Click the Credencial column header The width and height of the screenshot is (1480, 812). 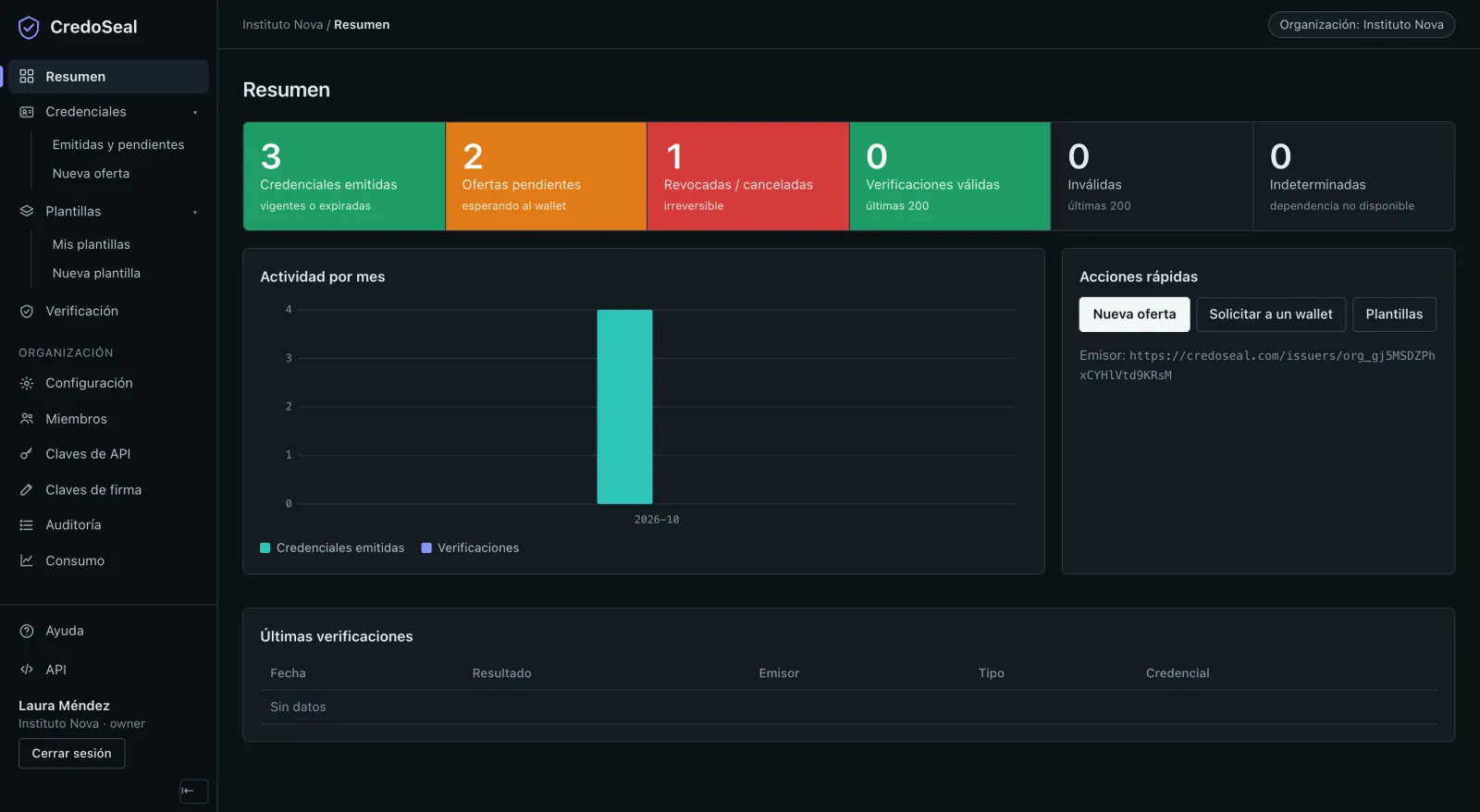1178,673
